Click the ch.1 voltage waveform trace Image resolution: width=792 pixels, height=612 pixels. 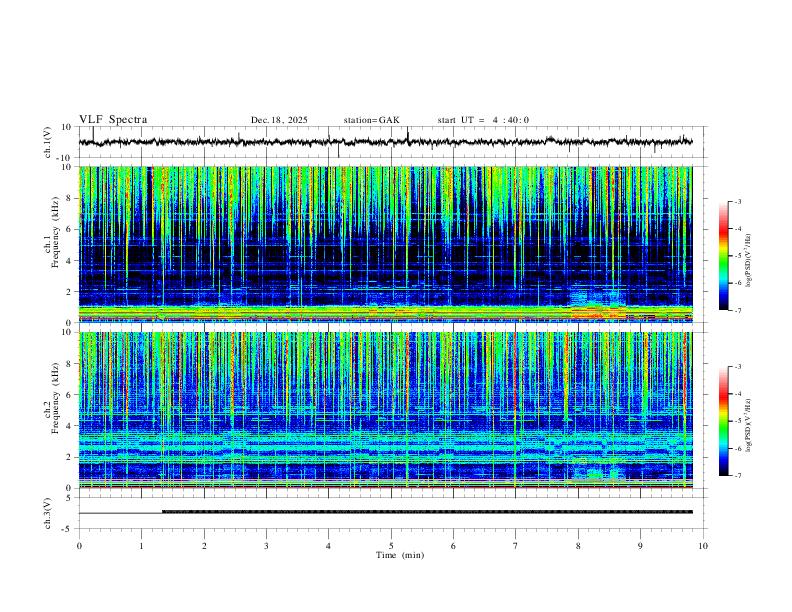pyautogui.click(x=386, y=142)
